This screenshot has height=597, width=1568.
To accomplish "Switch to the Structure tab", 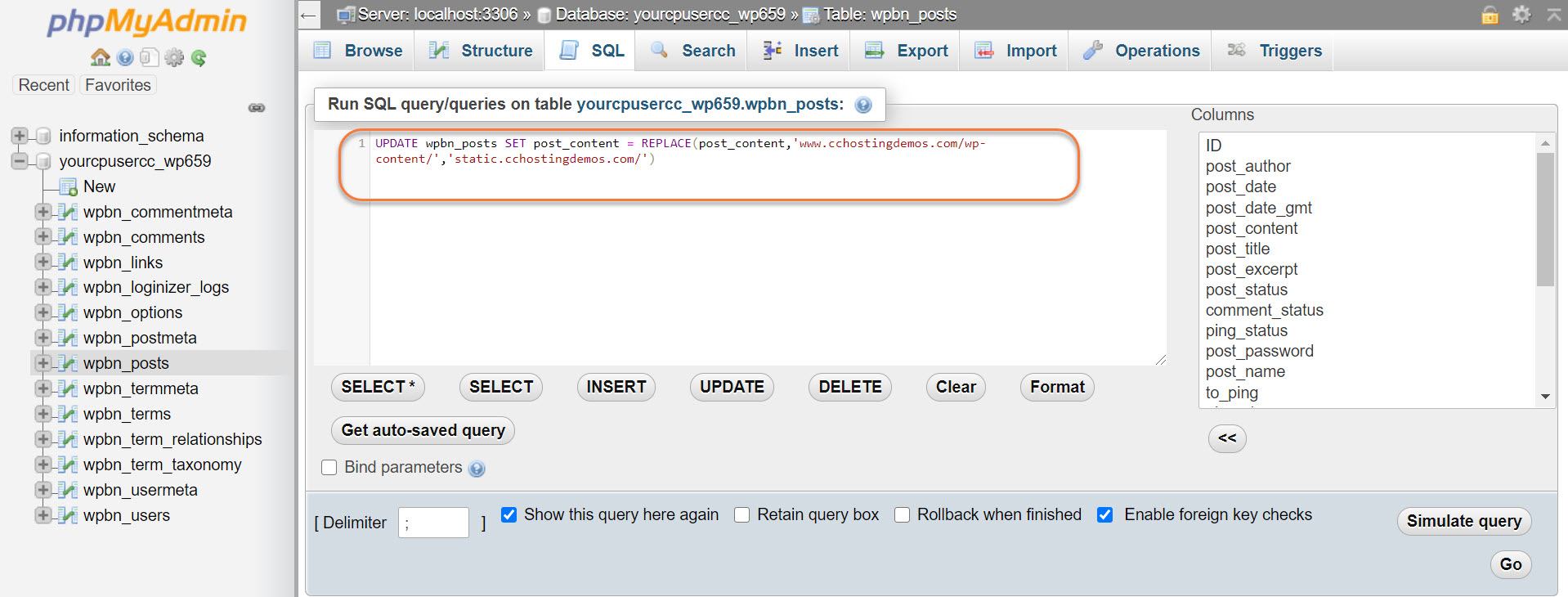I will (x=481, y=51).
